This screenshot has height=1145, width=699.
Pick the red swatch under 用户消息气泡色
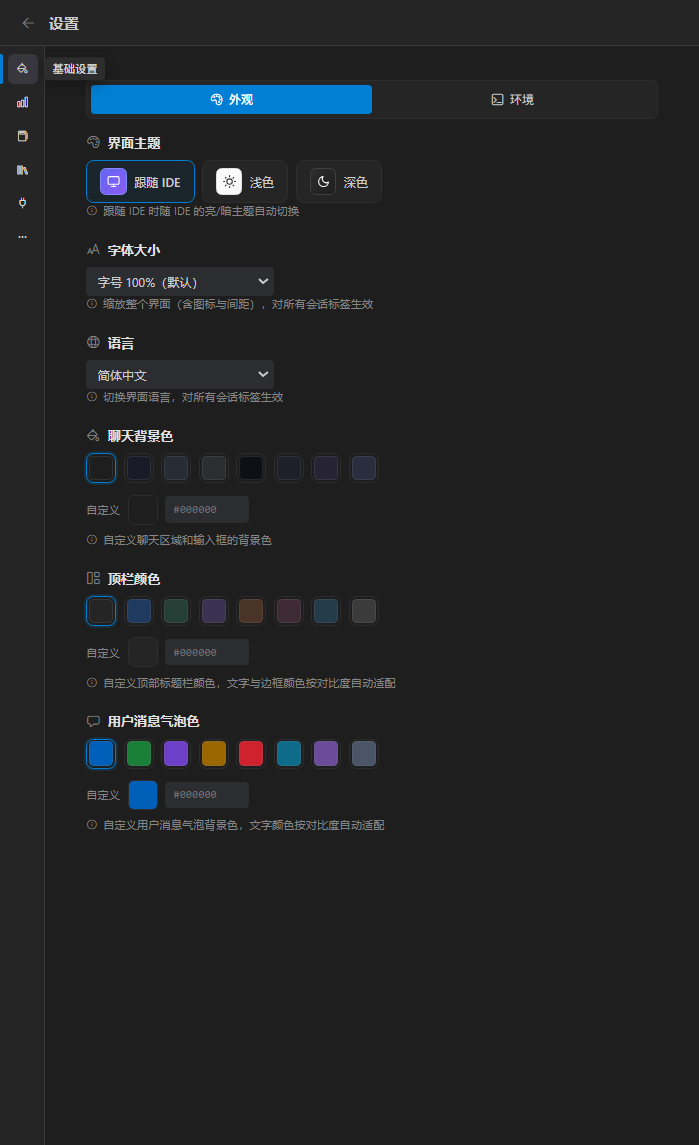(x=251, y=754)
